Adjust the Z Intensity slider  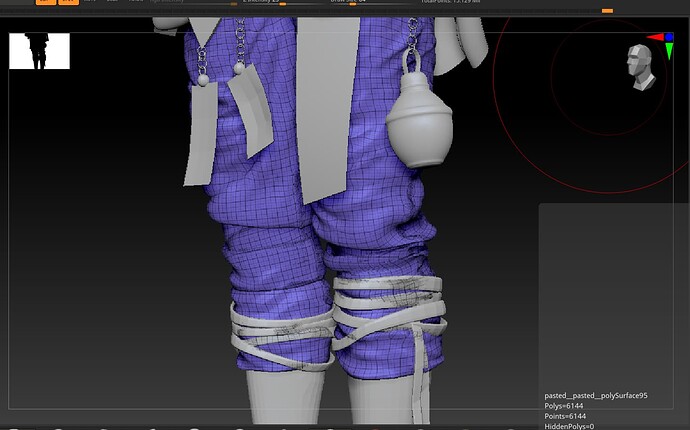coord(282,2)
